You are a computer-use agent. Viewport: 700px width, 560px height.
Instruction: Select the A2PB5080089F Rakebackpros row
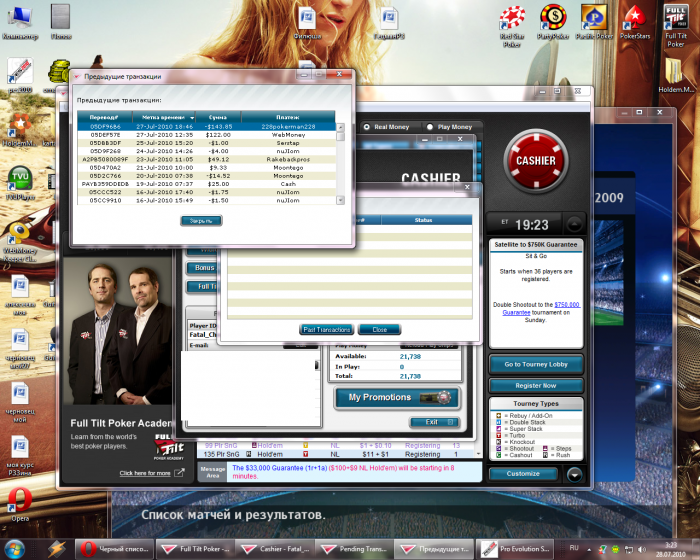[x=206, y=159]
